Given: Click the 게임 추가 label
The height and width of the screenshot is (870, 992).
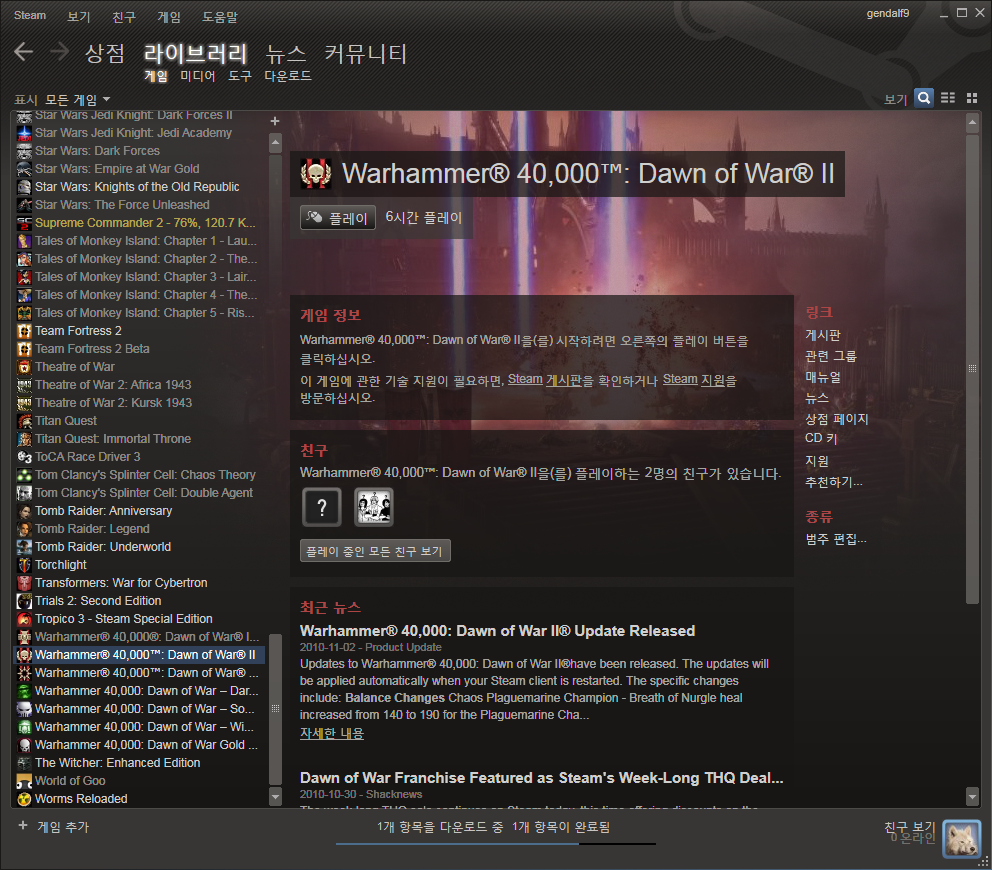Looking at the screenshot, I should 63,827.
